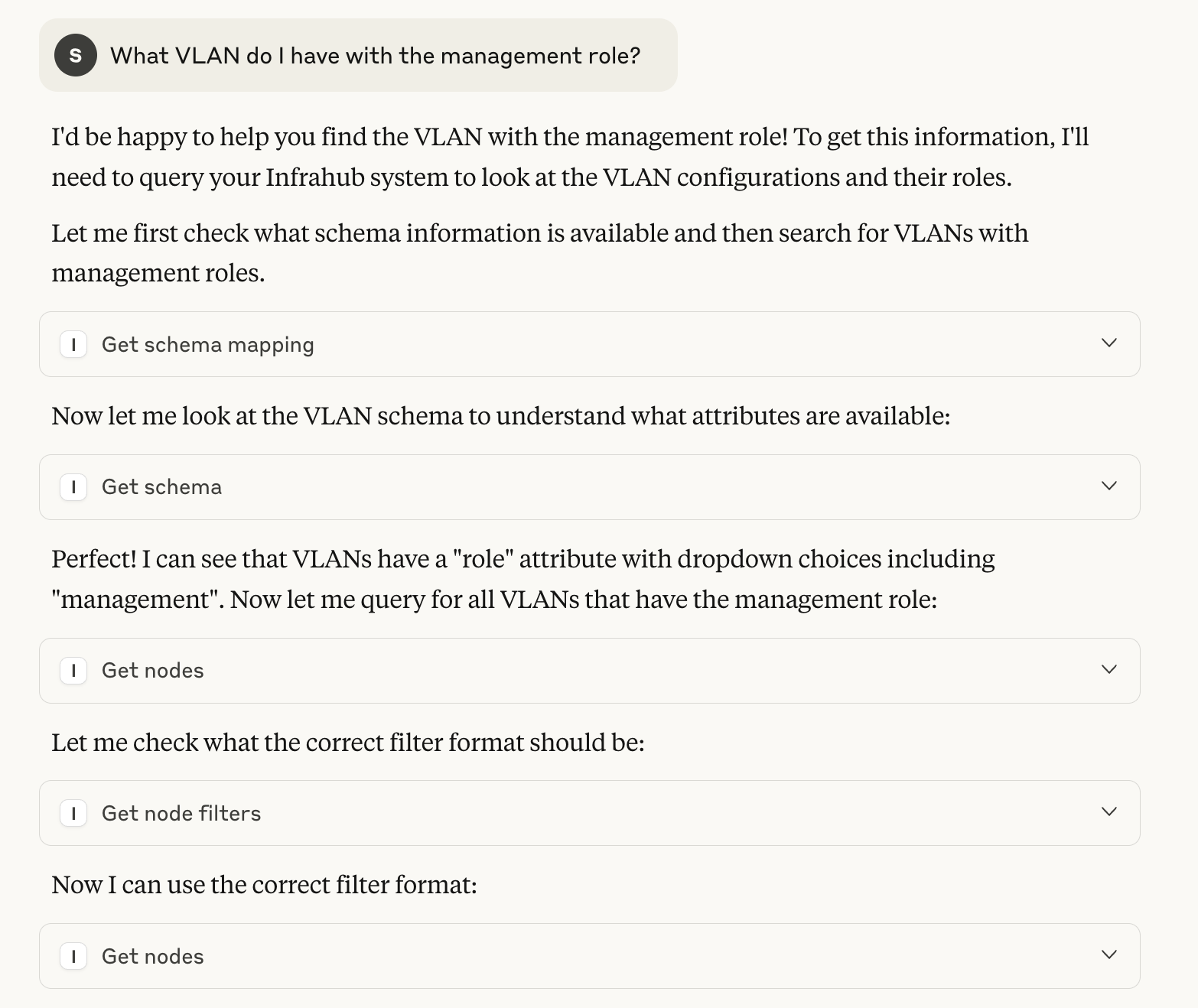Screen dimensions: 1198x1008
Task: Open the Get node filters tool call
Action: click(x=589, y=813)
